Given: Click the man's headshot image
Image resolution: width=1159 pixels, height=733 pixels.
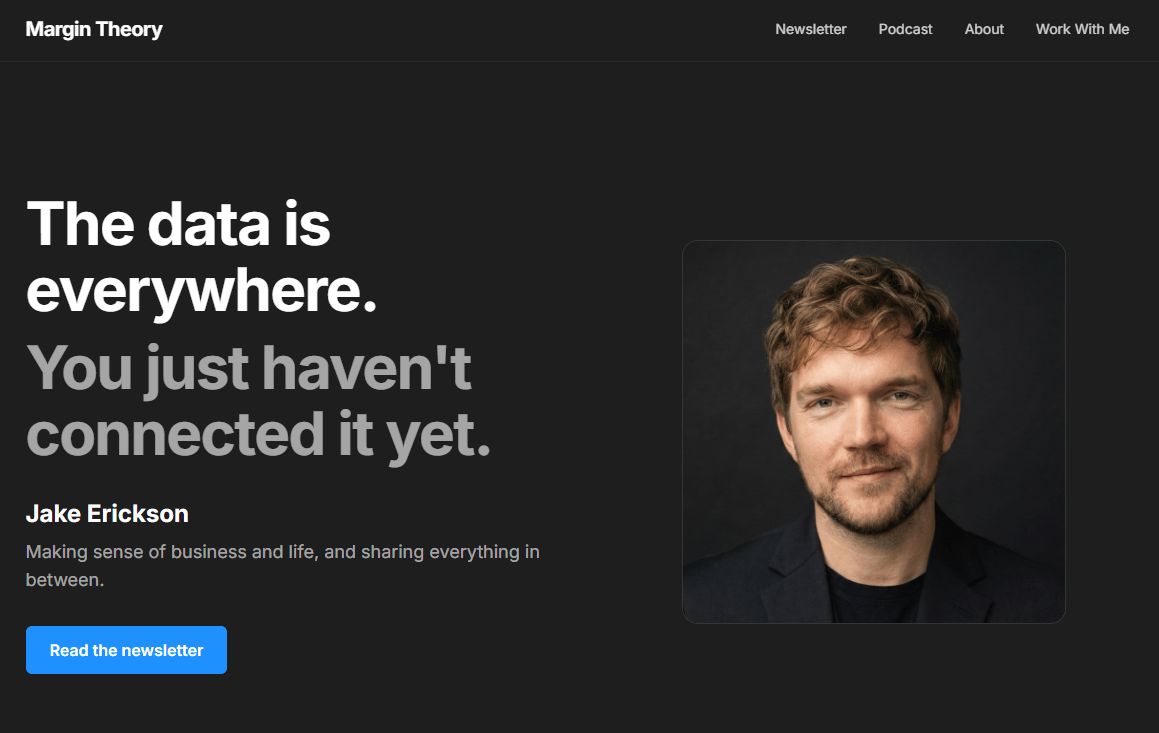Looking at the screenshot, I should tap(874, 432).
